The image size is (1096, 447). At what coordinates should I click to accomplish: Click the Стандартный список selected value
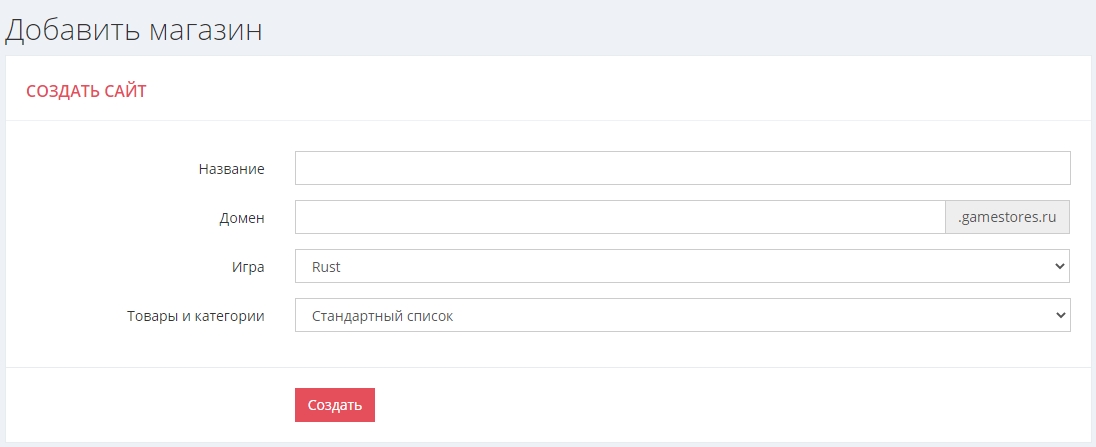(382, 316)
